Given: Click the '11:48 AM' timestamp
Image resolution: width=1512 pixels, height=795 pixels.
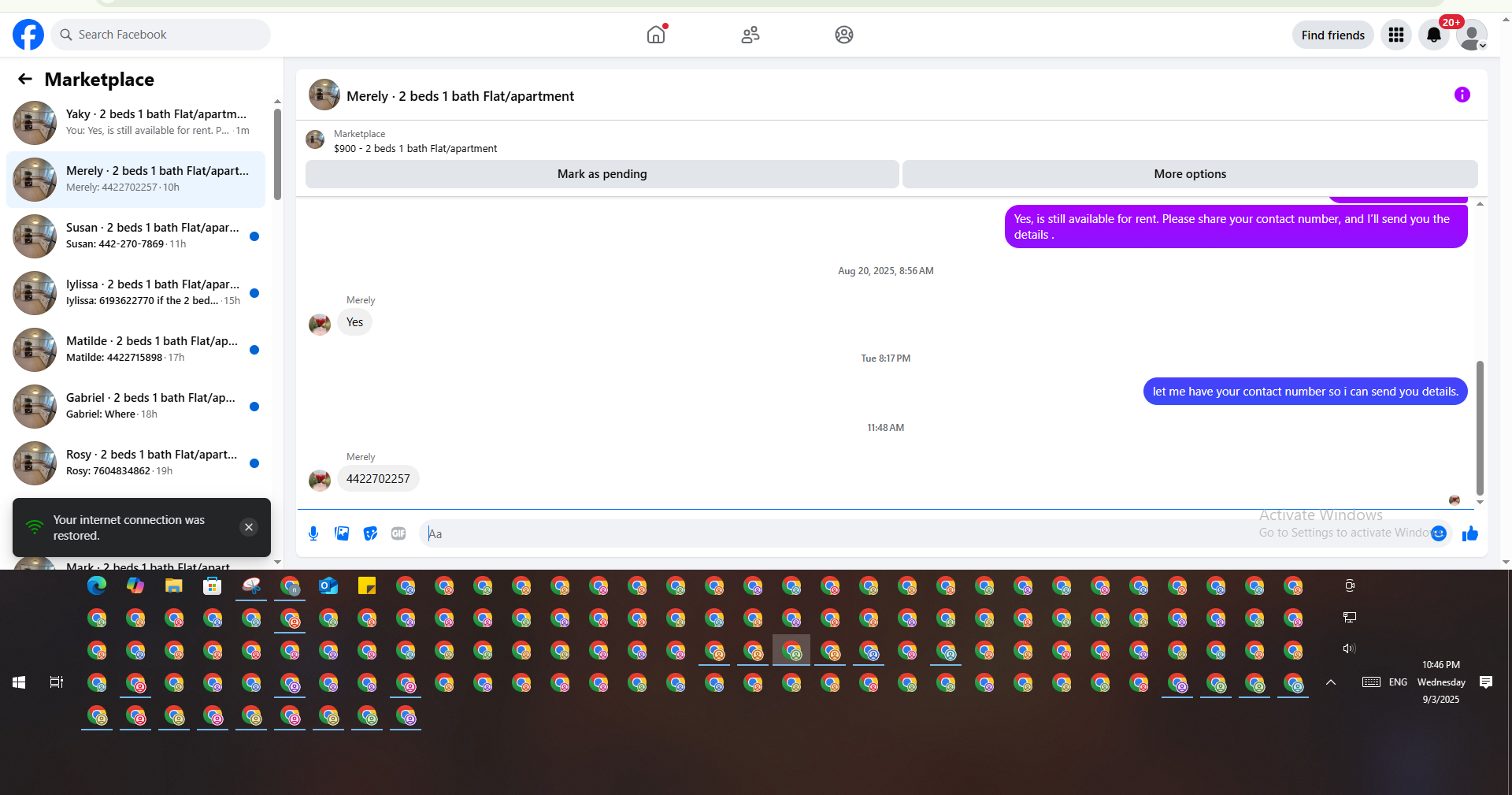Looking at the screenshot, I should (885, 428).
